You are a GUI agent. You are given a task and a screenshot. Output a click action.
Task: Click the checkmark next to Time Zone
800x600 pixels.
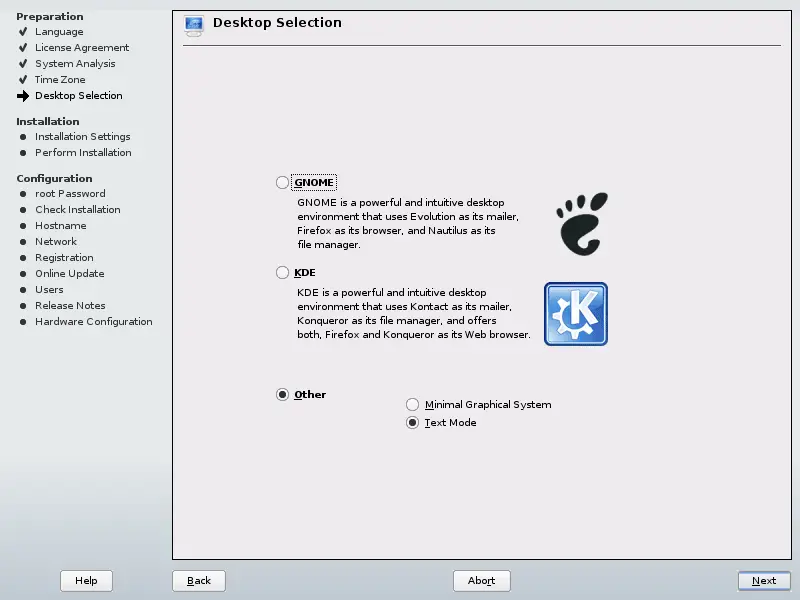pos(23,80)
